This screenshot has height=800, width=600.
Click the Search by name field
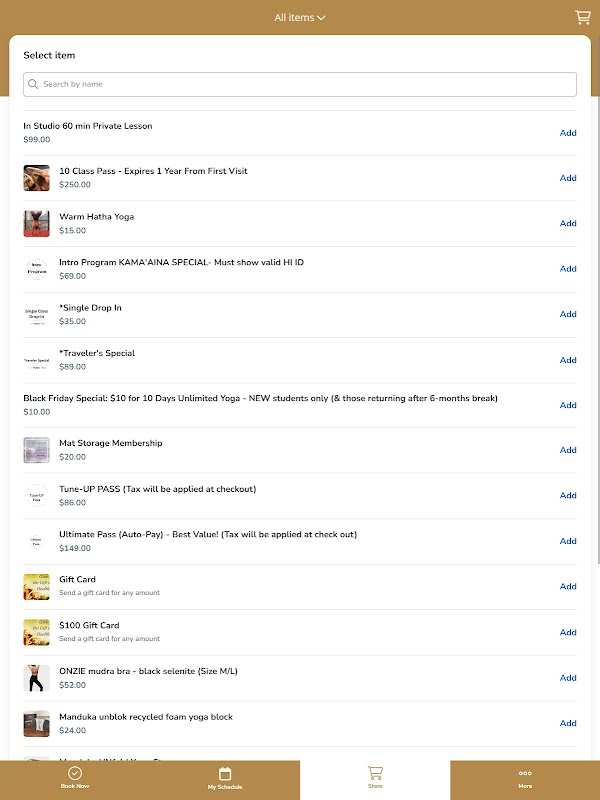click(x=300, y=84)
